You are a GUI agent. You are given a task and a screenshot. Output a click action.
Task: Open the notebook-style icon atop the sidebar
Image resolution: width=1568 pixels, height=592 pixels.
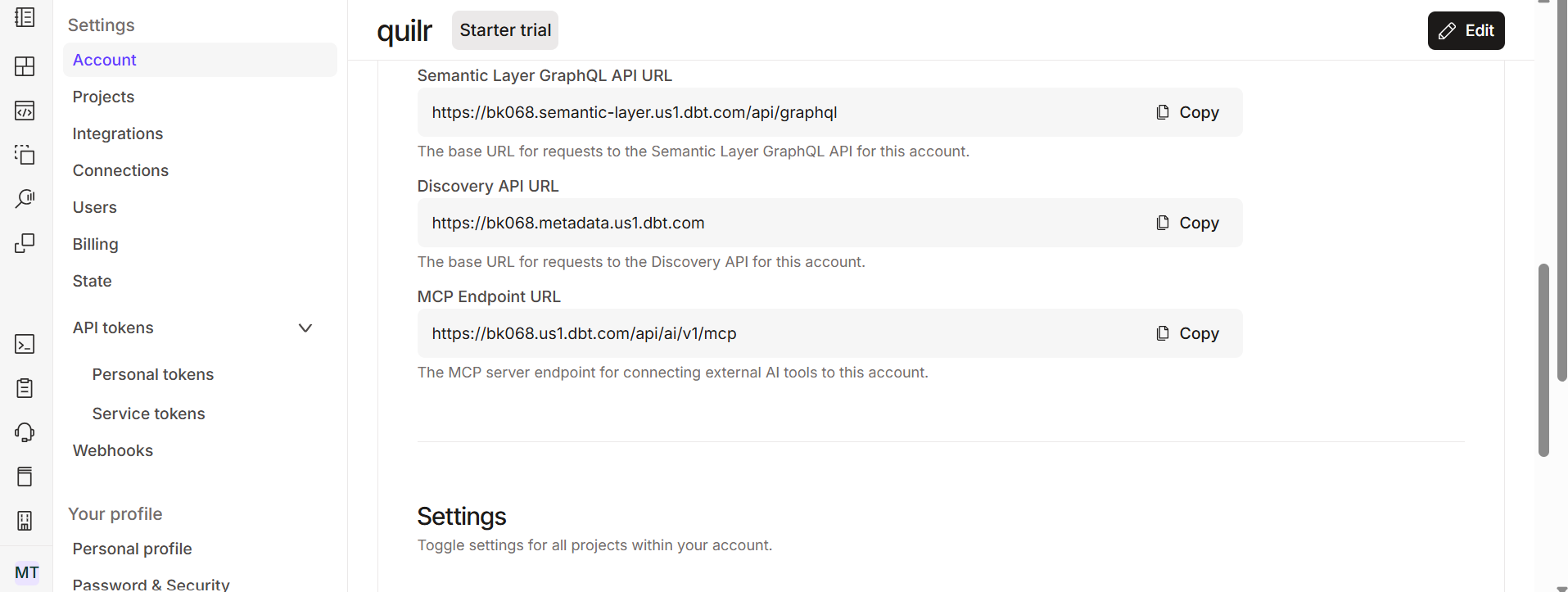25,17
